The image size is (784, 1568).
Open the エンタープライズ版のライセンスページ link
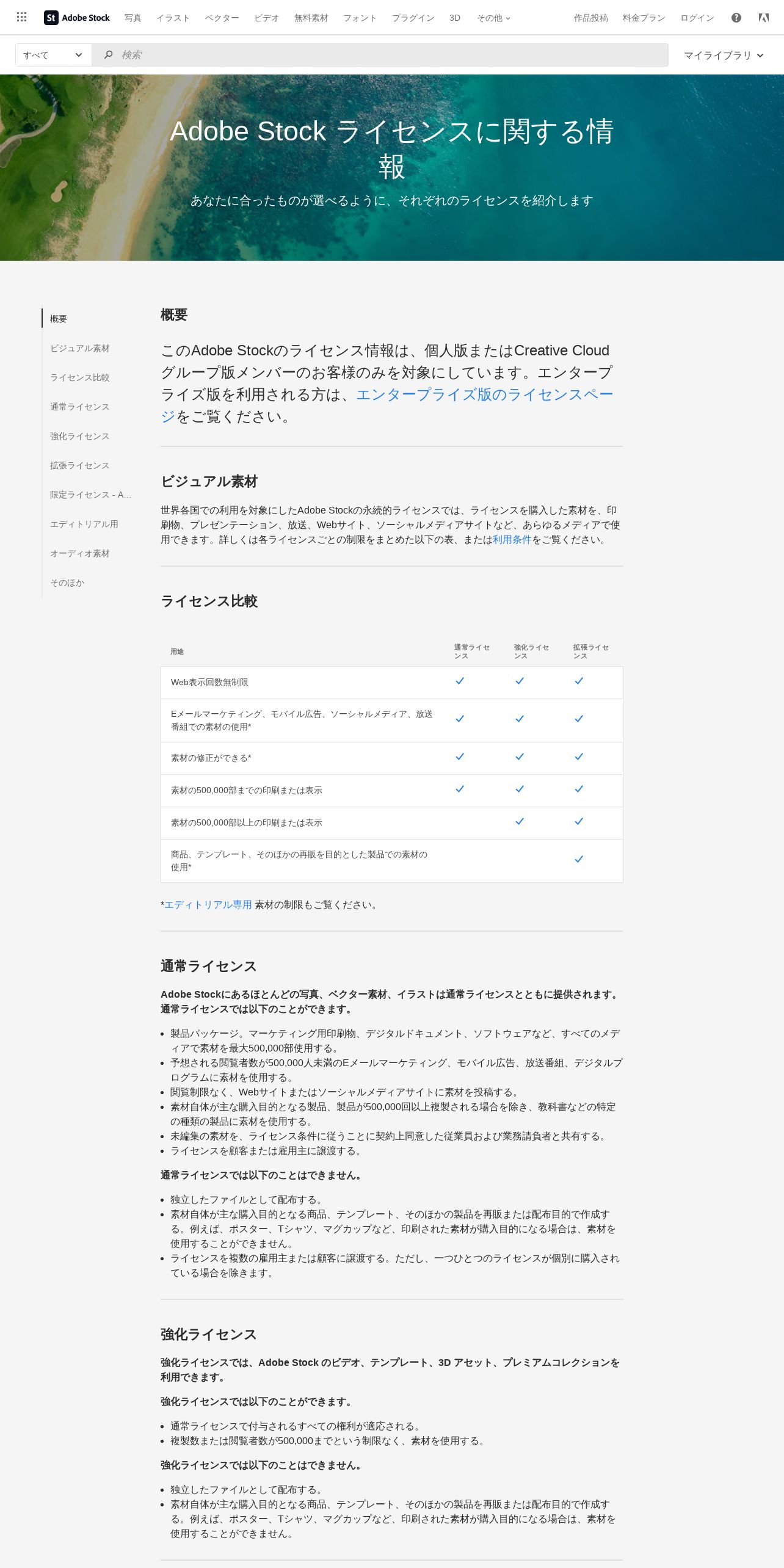pyautogui.click(x=484, y=394)
